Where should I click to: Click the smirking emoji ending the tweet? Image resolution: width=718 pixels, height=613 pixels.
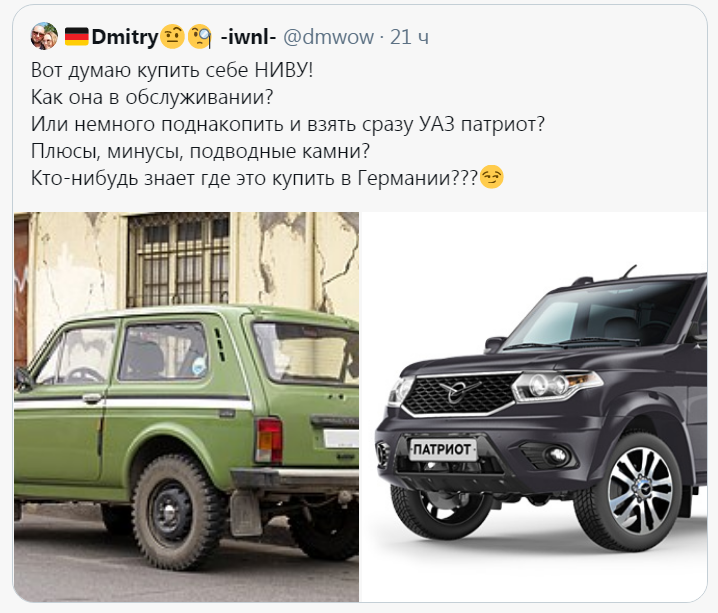491,177
